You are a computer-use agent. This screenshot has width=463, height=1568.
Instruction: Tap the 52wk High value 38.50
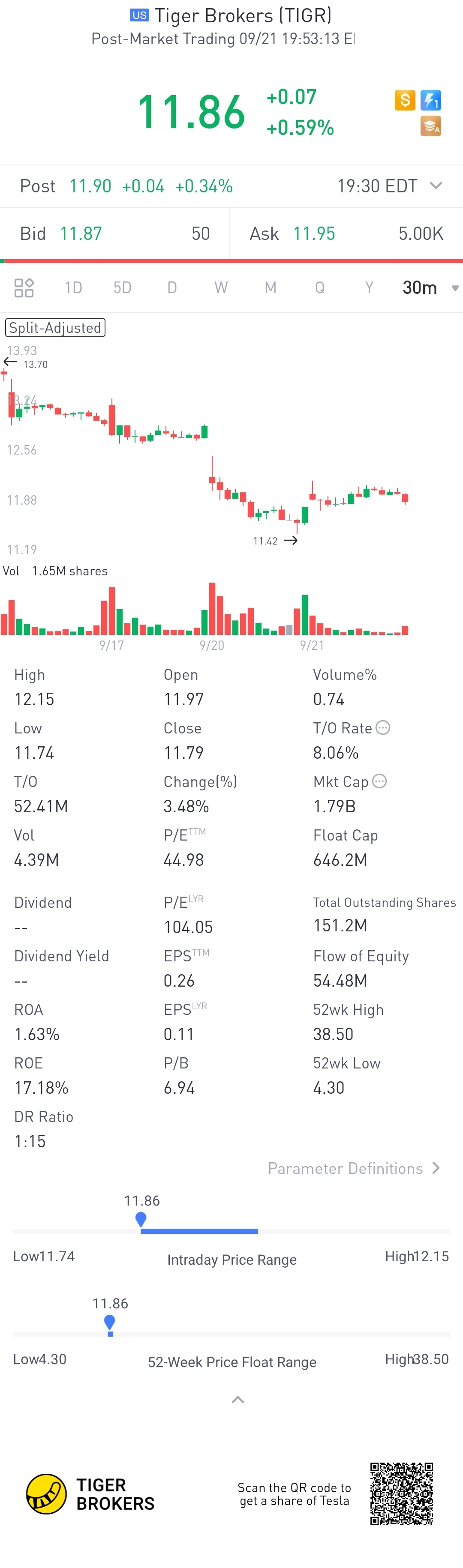(333, 1034)
